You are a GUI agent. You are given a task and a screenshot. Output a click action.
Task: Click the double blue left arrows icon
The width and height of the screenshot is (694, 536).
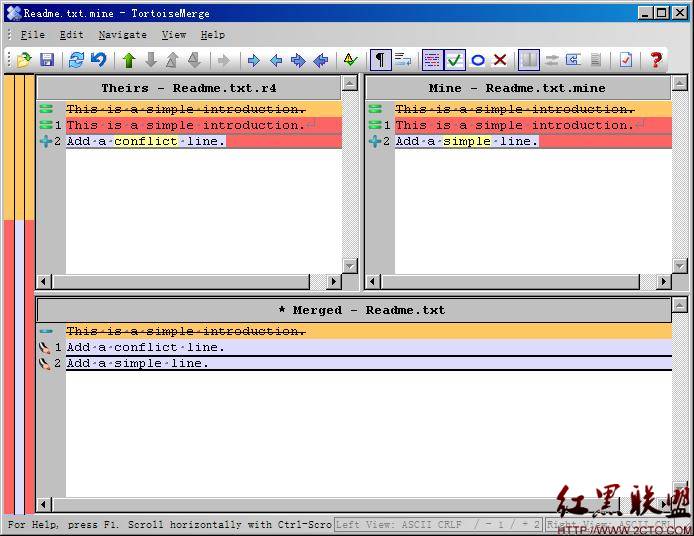tap(320, 60)
